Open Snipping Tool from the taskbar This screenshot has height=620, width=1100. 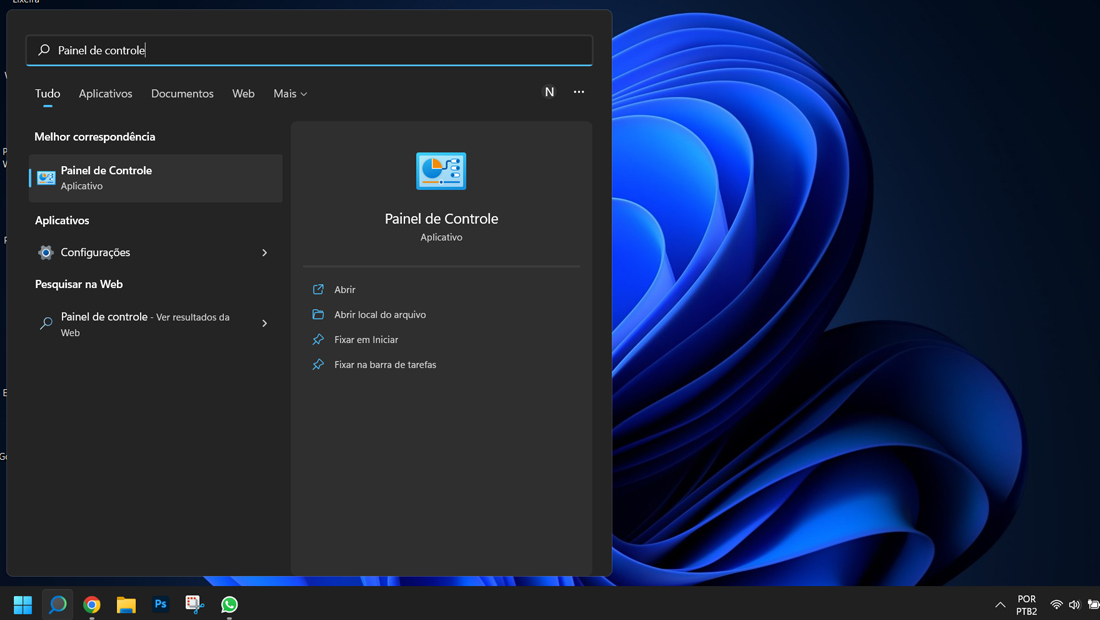click(x=195, y=605)
